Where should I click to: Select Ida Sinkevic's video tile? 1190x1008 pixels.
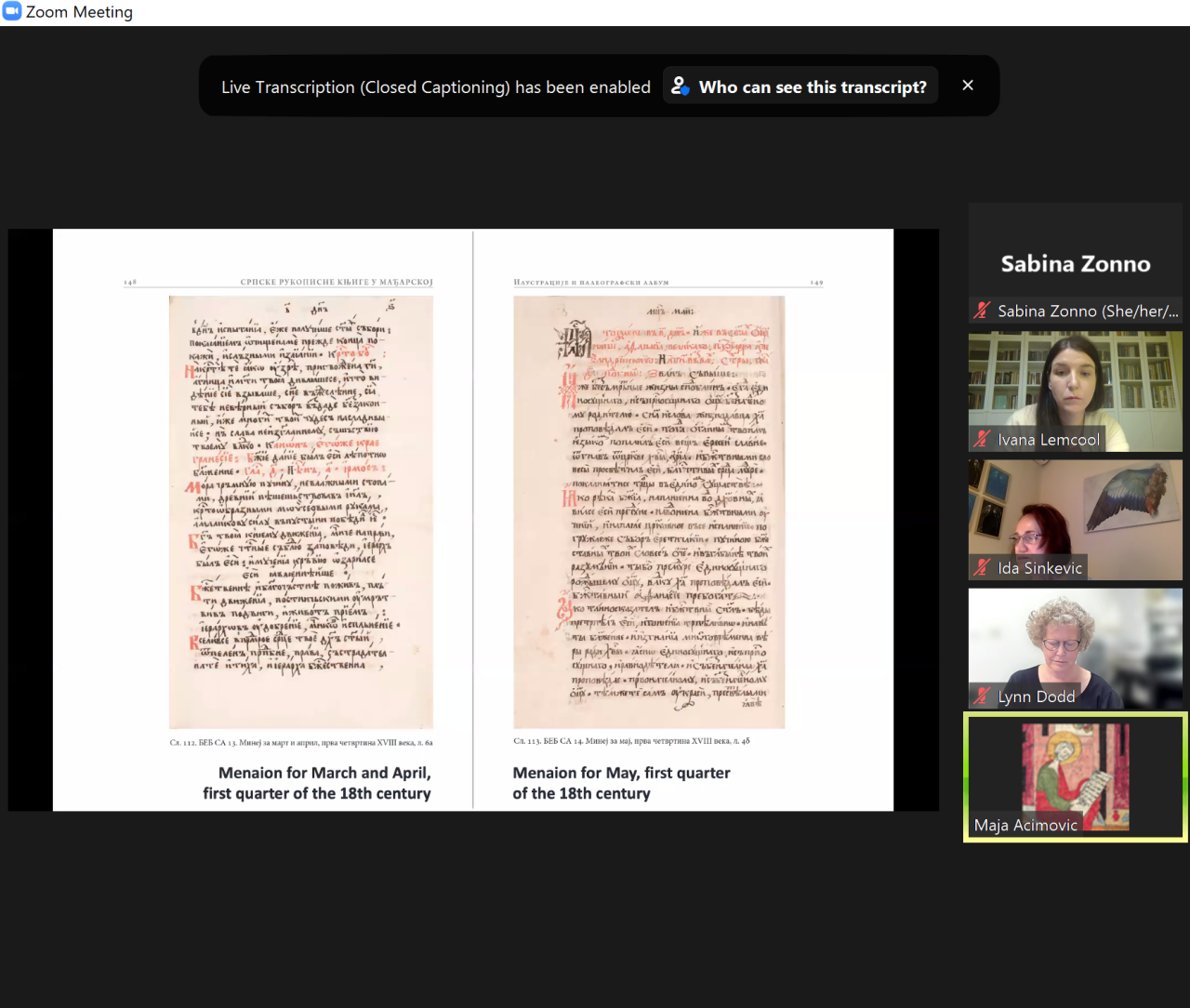click(x=1076, y=520)
